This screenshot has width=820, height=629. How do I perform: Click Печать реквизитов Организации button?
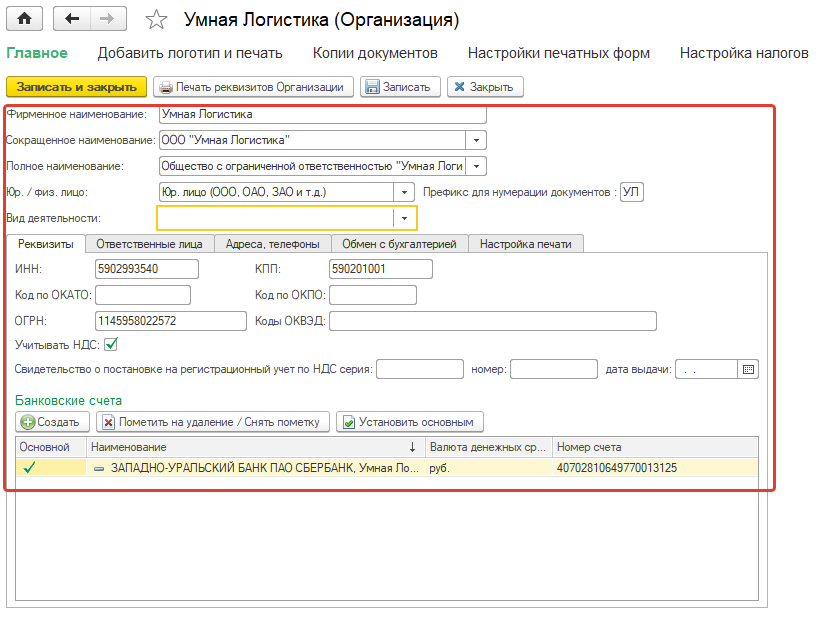tap(253, 87)
